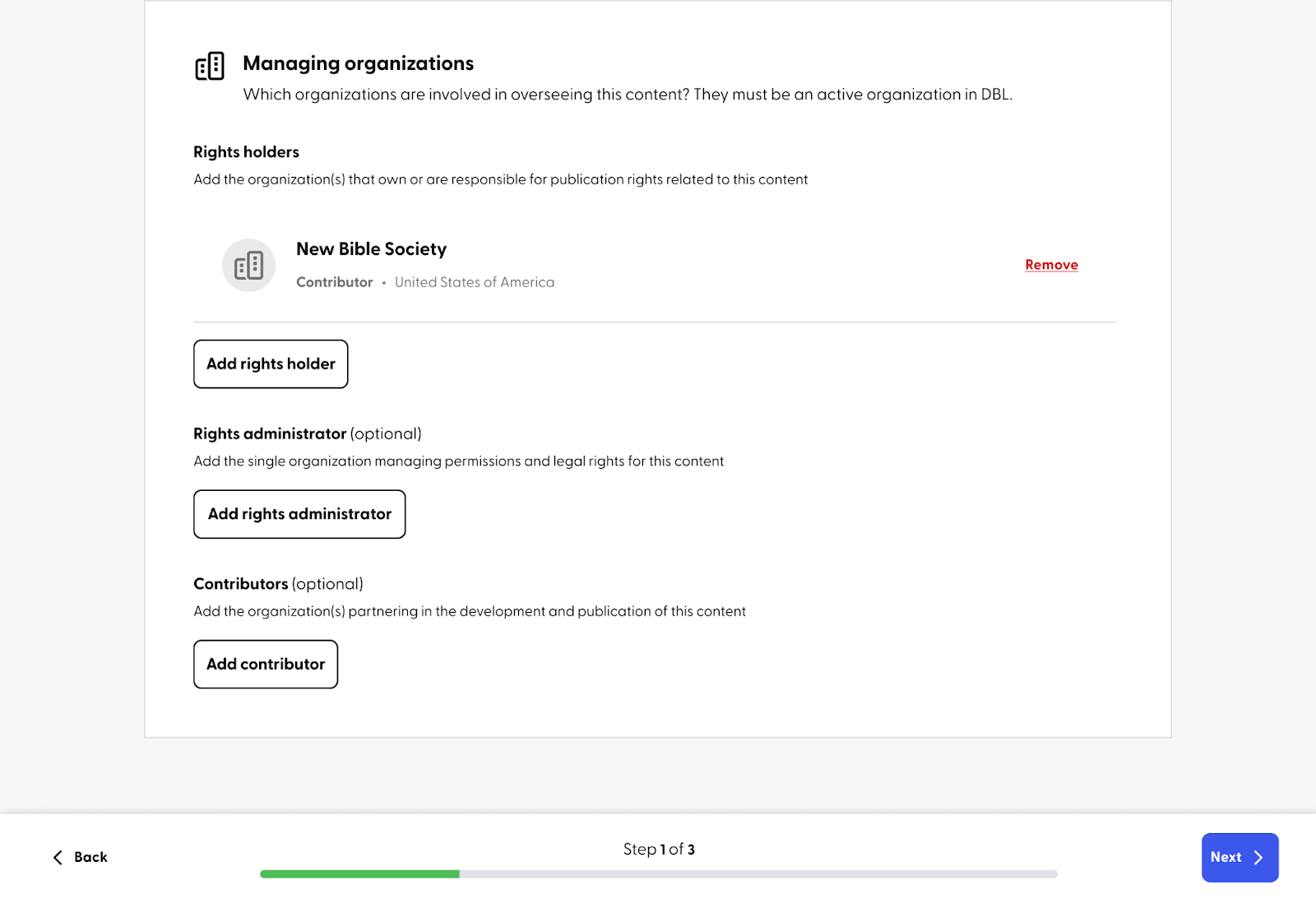Click the step progress bar
The image size is (1316, 903).
point(659,874)
